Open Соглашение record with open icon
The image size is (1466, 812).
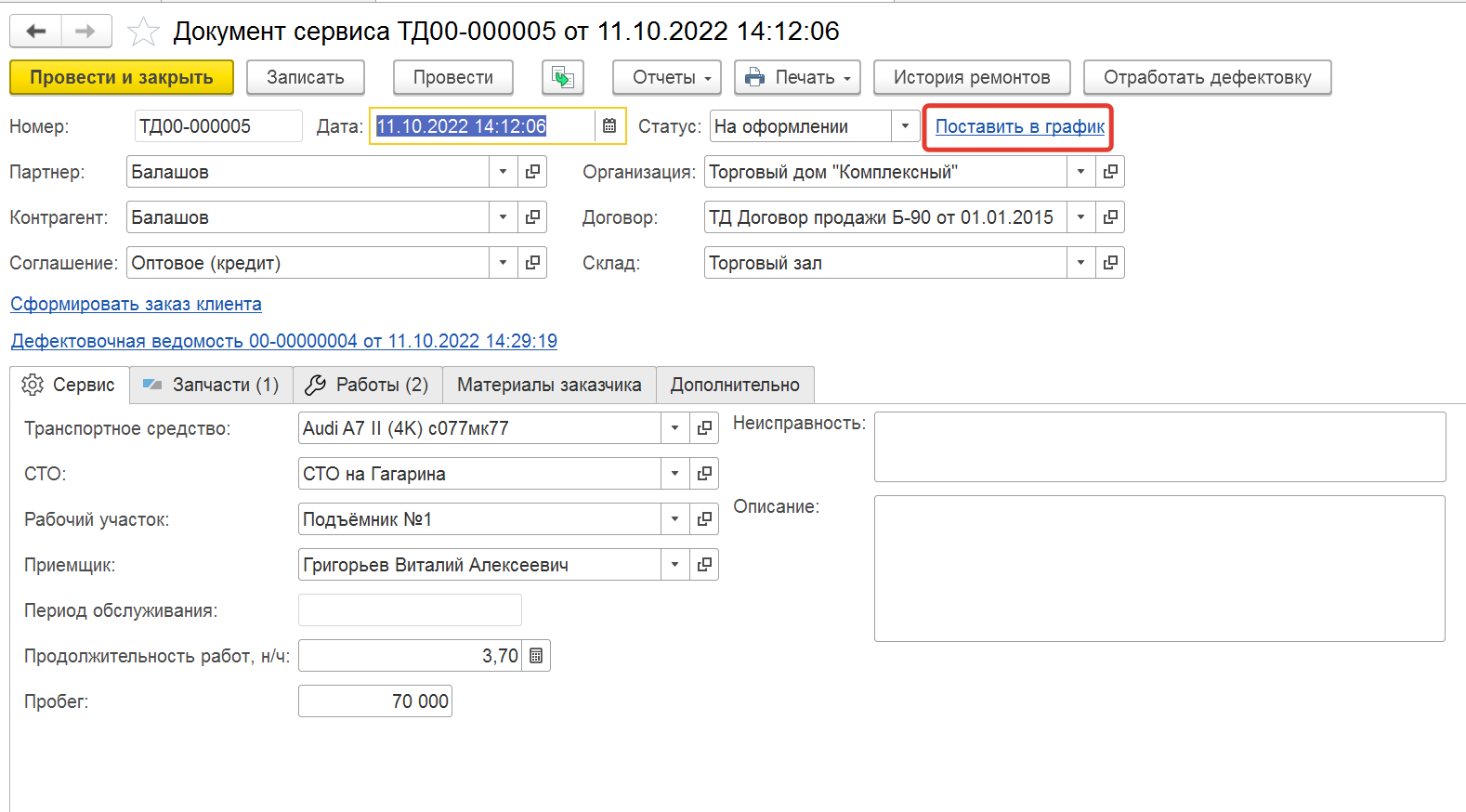[x=532, y=263]
